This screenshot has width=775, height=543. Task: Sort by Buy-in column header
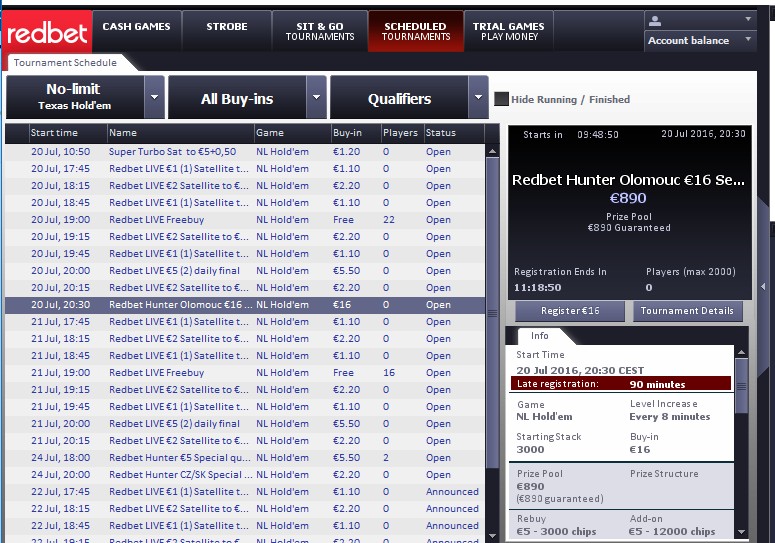(x=356, y=133)
